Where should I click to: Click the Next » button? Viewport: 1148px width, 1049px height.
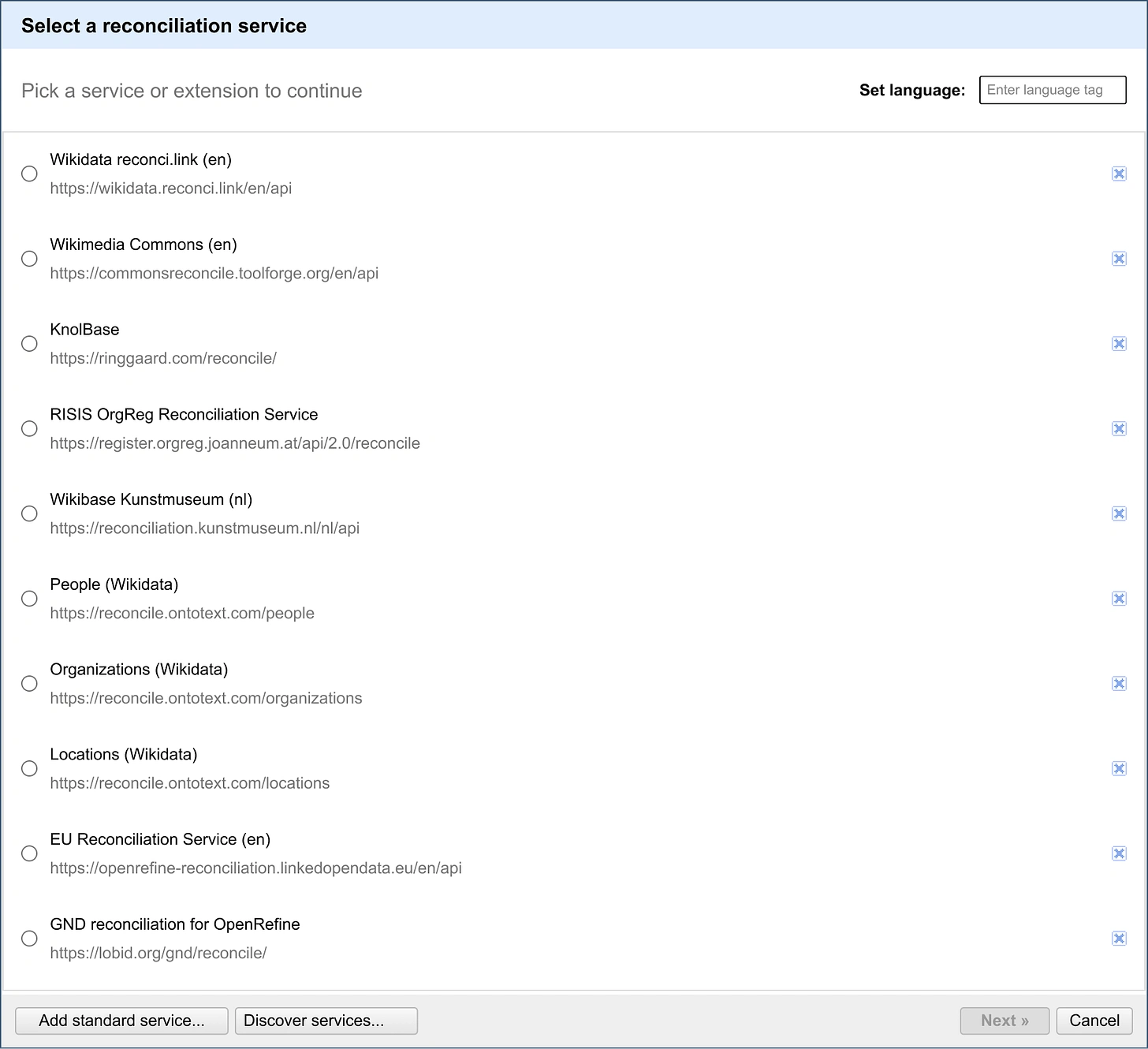pos(1004,1021)
